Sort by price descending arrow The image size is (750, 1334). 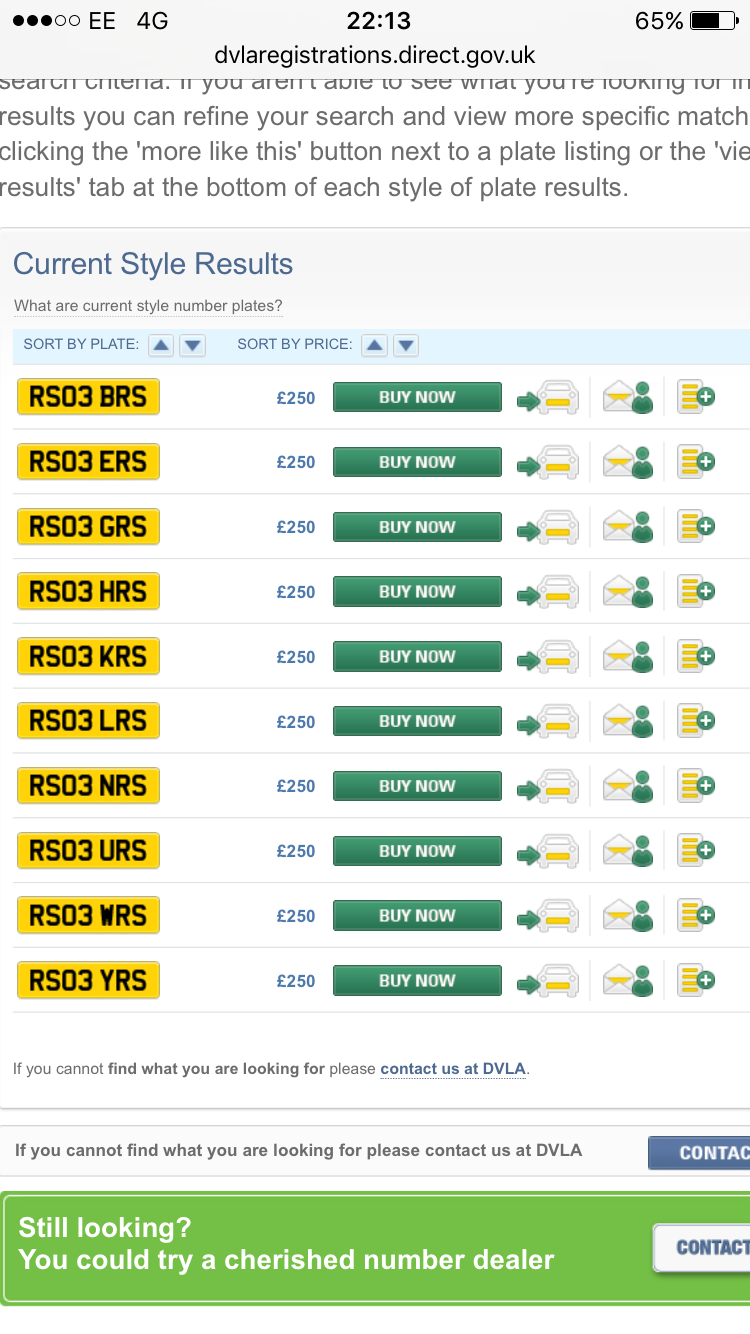tap(405, 345)
